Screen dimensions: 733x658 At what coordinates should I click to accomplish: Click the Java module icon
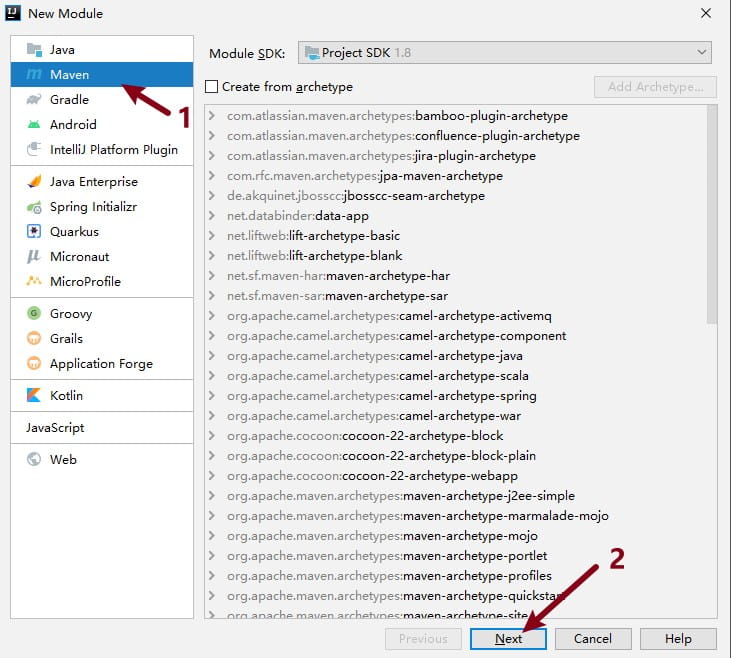pyautogui.click(x=34, y=50)
